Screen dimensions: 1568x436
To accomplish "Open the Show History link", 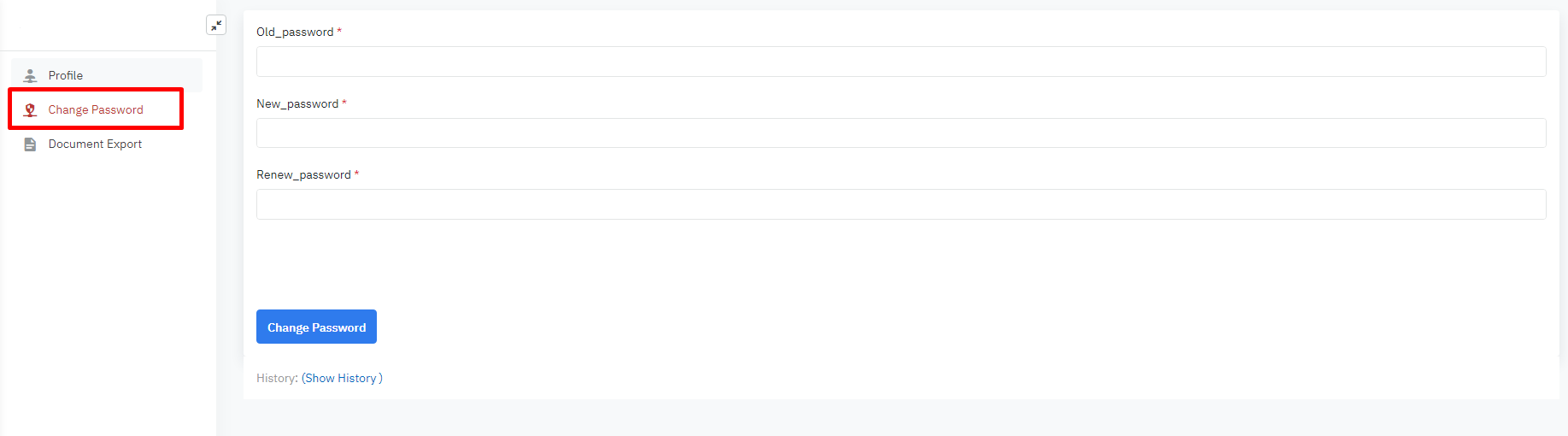I will pyautogui.click(x=342, y=378).
